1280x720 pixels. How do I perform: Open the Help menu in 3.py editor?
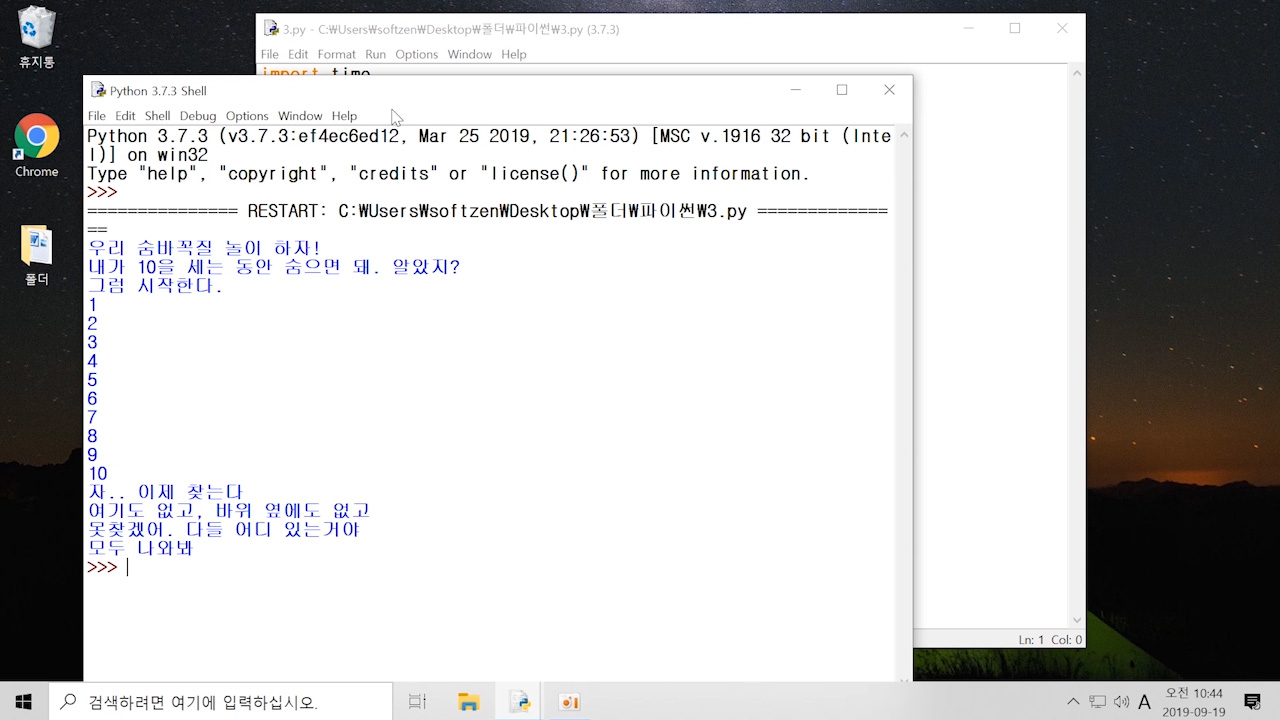click(514, 54)
